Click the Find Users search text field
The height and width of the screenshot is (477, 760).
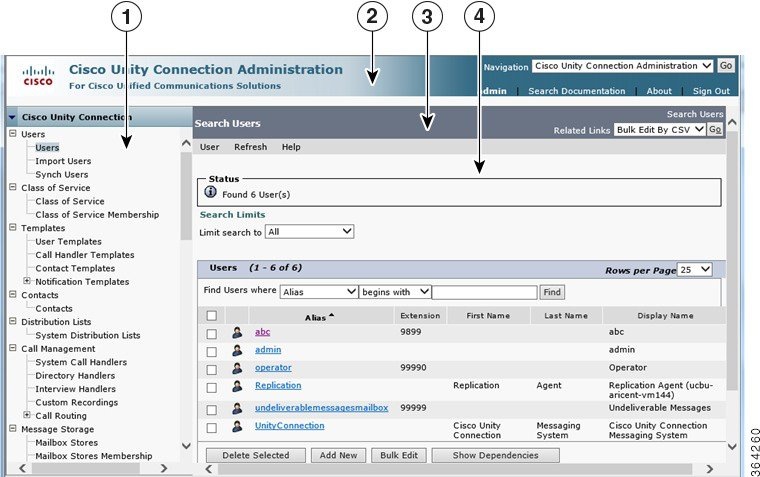pos(484,292)
